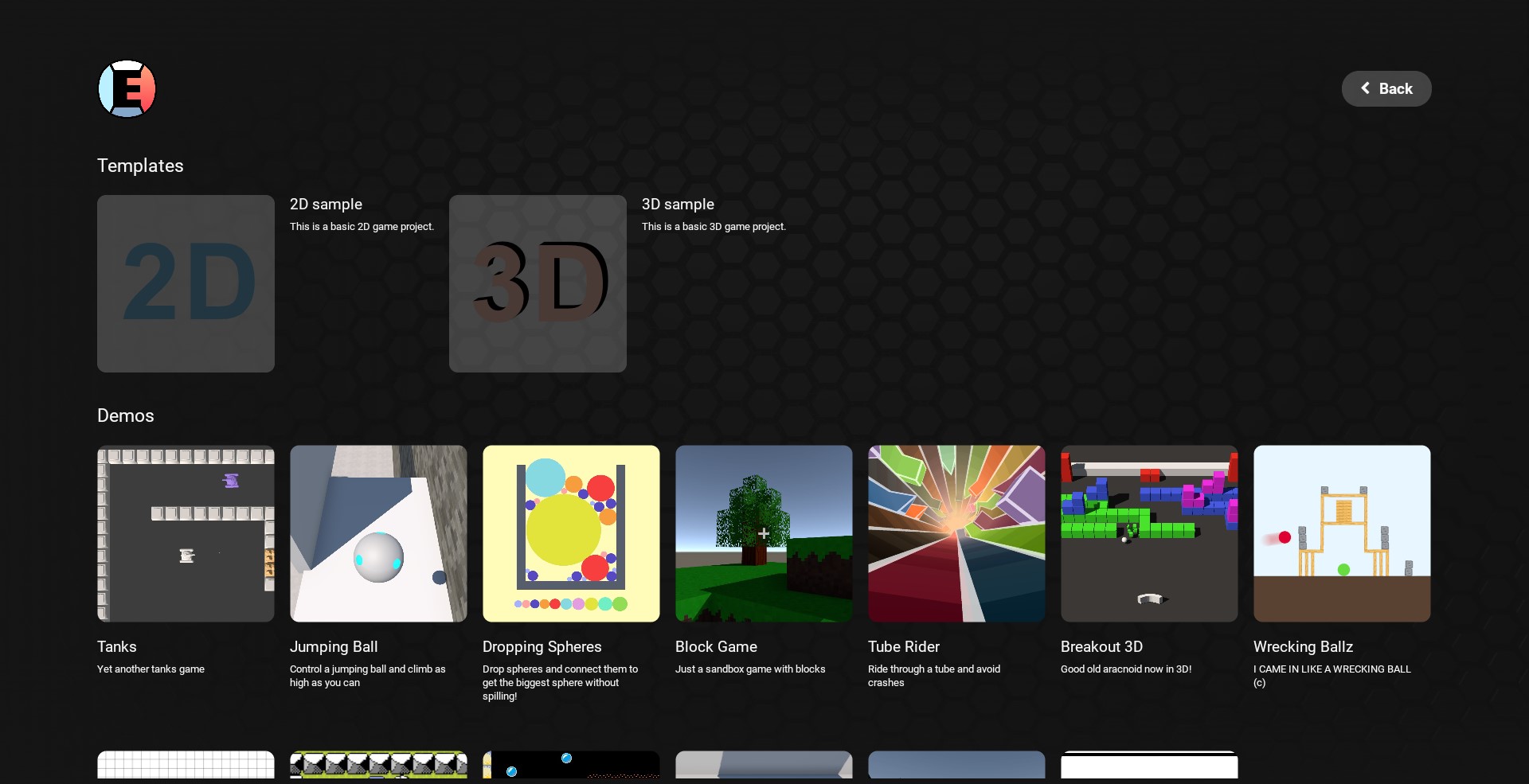Click the Tanks demo title
Image resolution: width=1529 pixels, height=784 pixels.
pyautogui.click(x=117, y=647)
